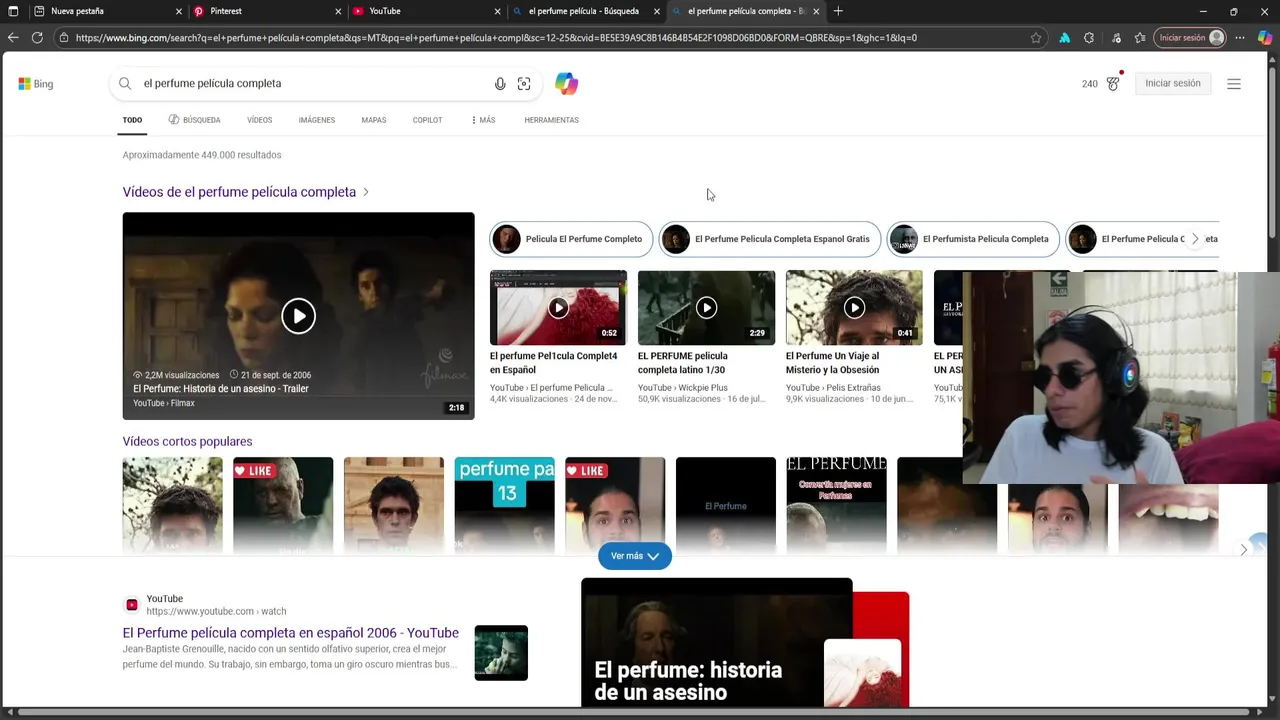Open short video thumbnail labeled perfume pa 13

[x=504, y=505]
